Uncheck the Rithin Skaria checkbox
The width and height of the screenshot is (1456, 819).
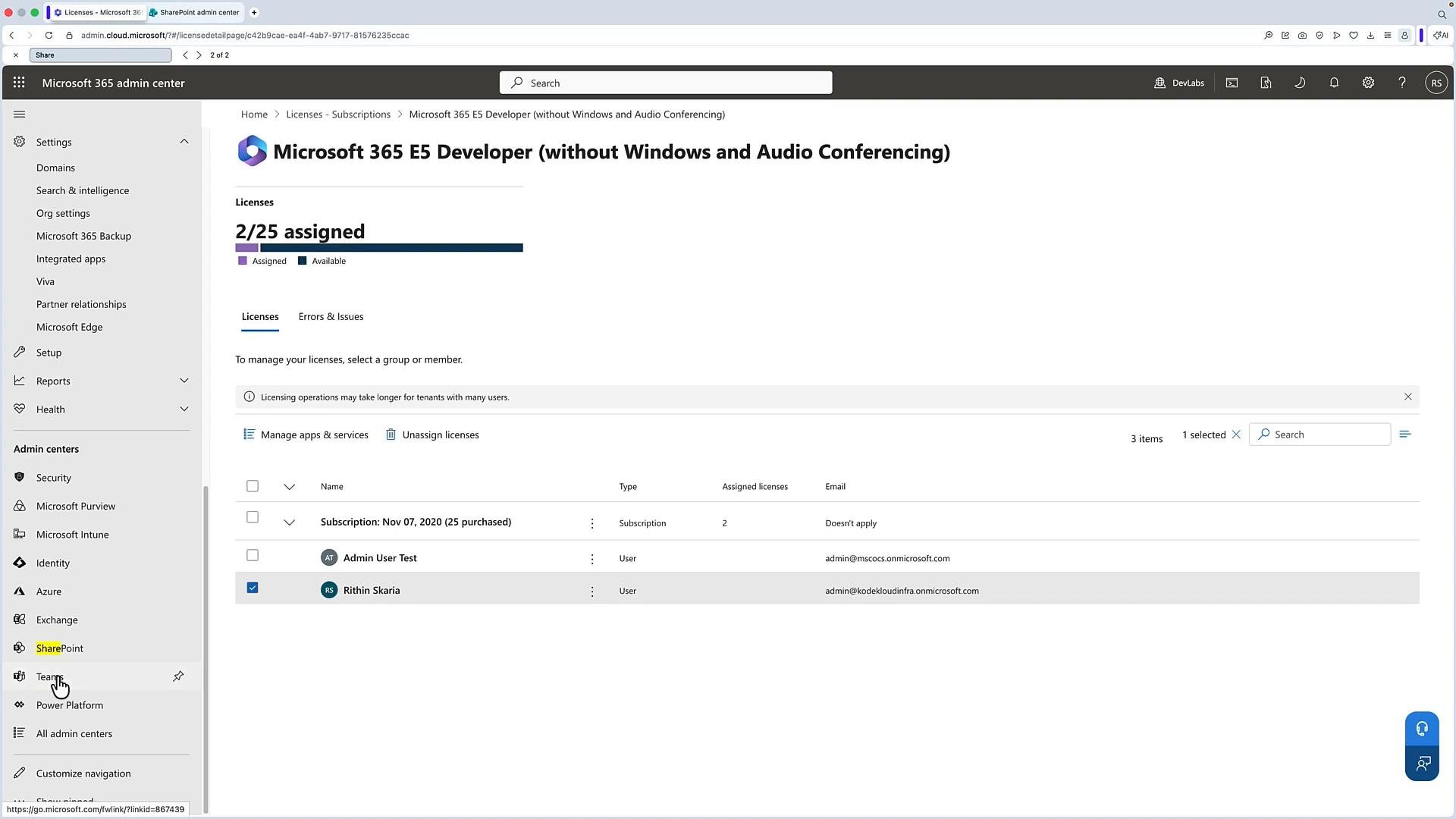pyautogui.click(x=253, y=588)
